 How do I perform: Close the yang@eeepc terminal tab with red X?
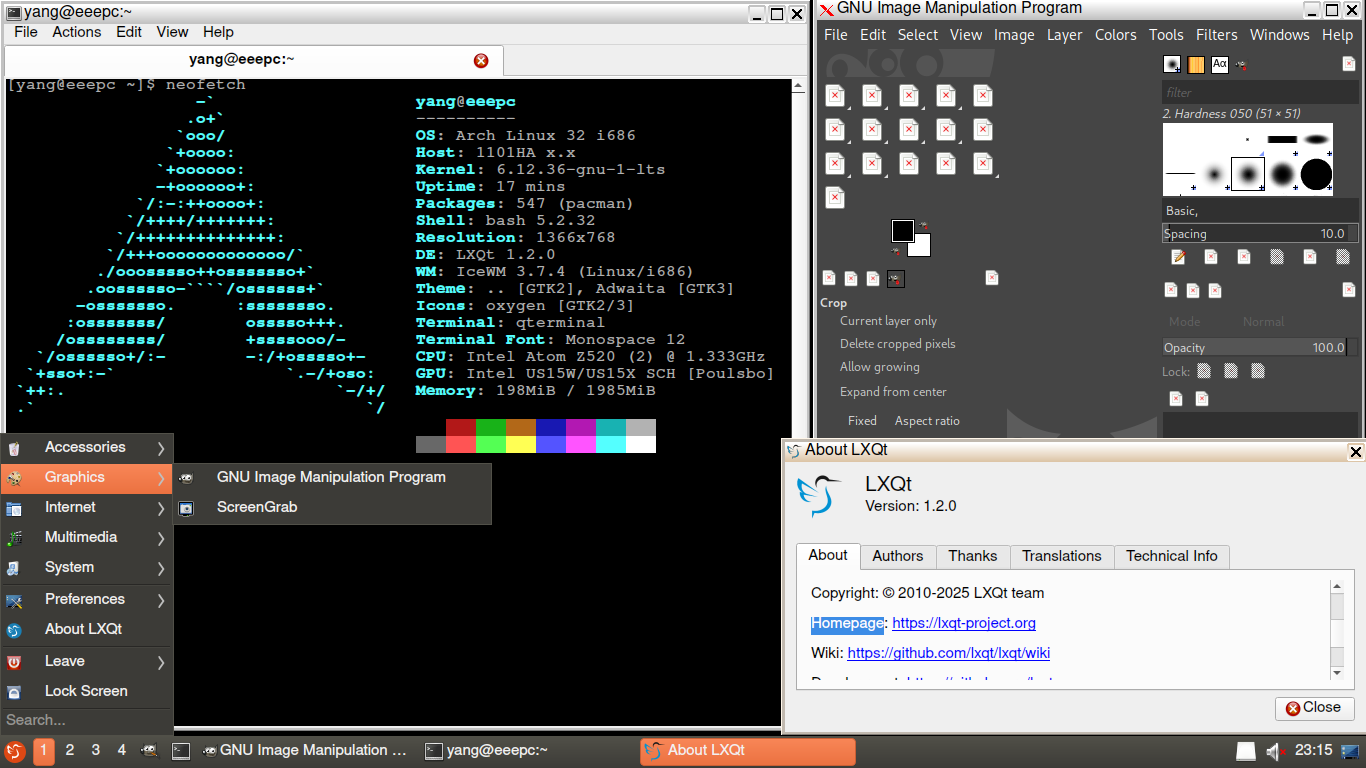coord(481,60)
